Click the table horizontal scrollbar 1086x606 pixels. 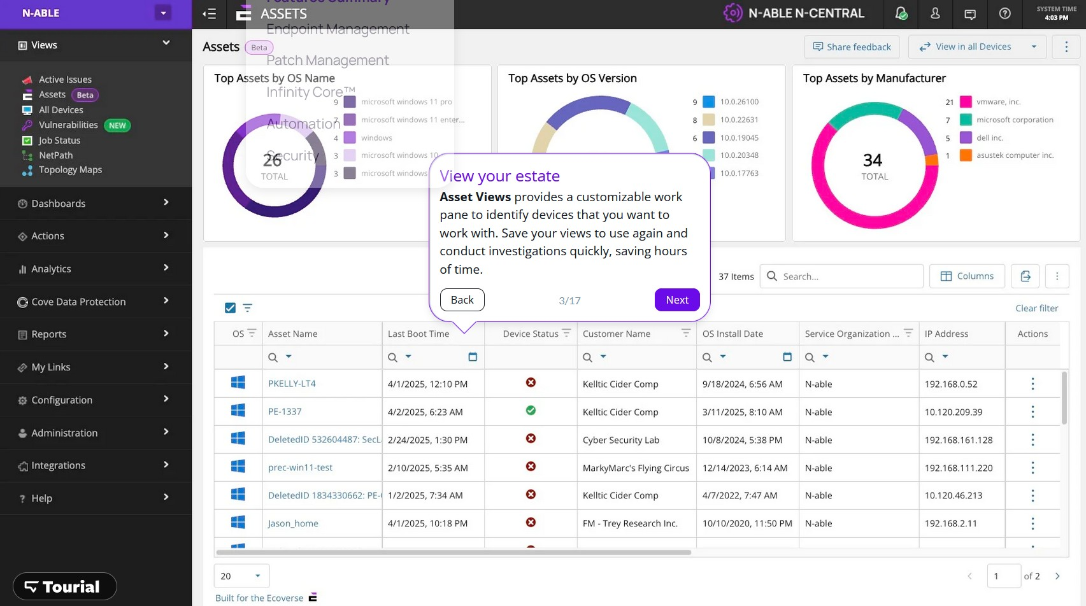(454, 553)
